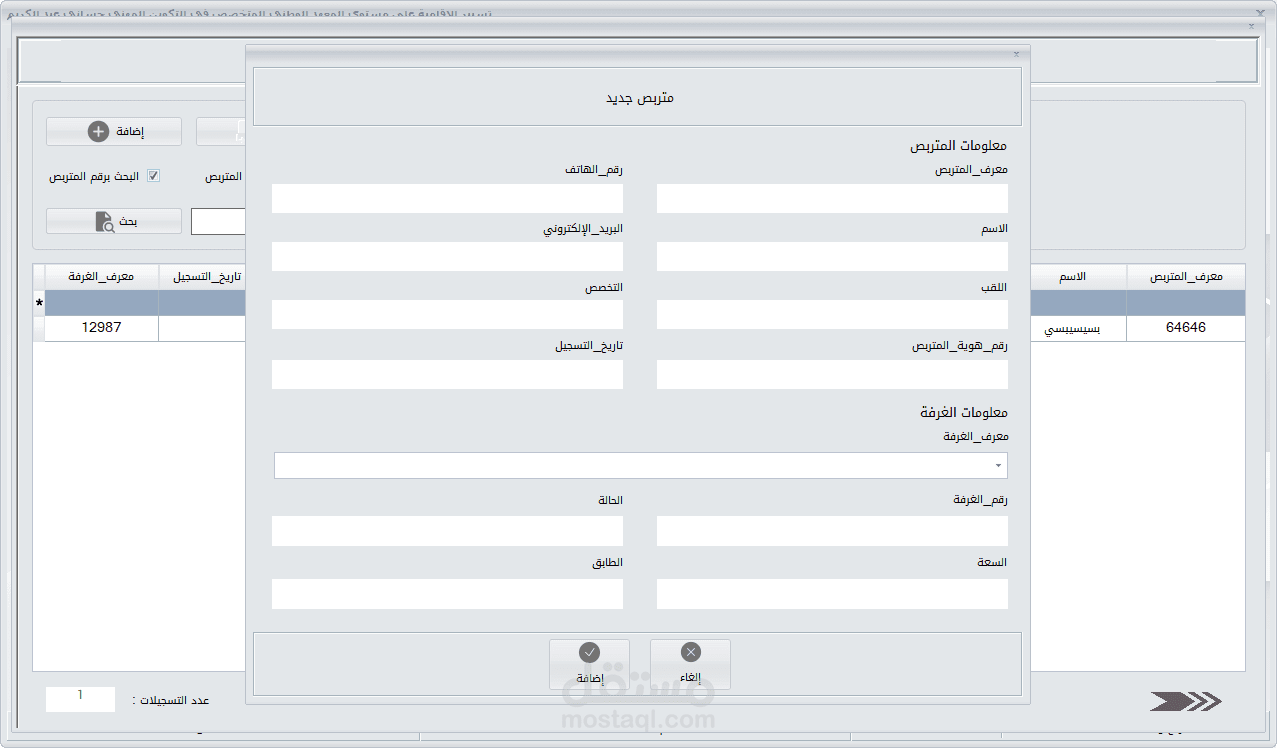This screenshot has width=1277, height=748.
Task: Click the X icon above the إلغاء label
Action: [691, 652]
